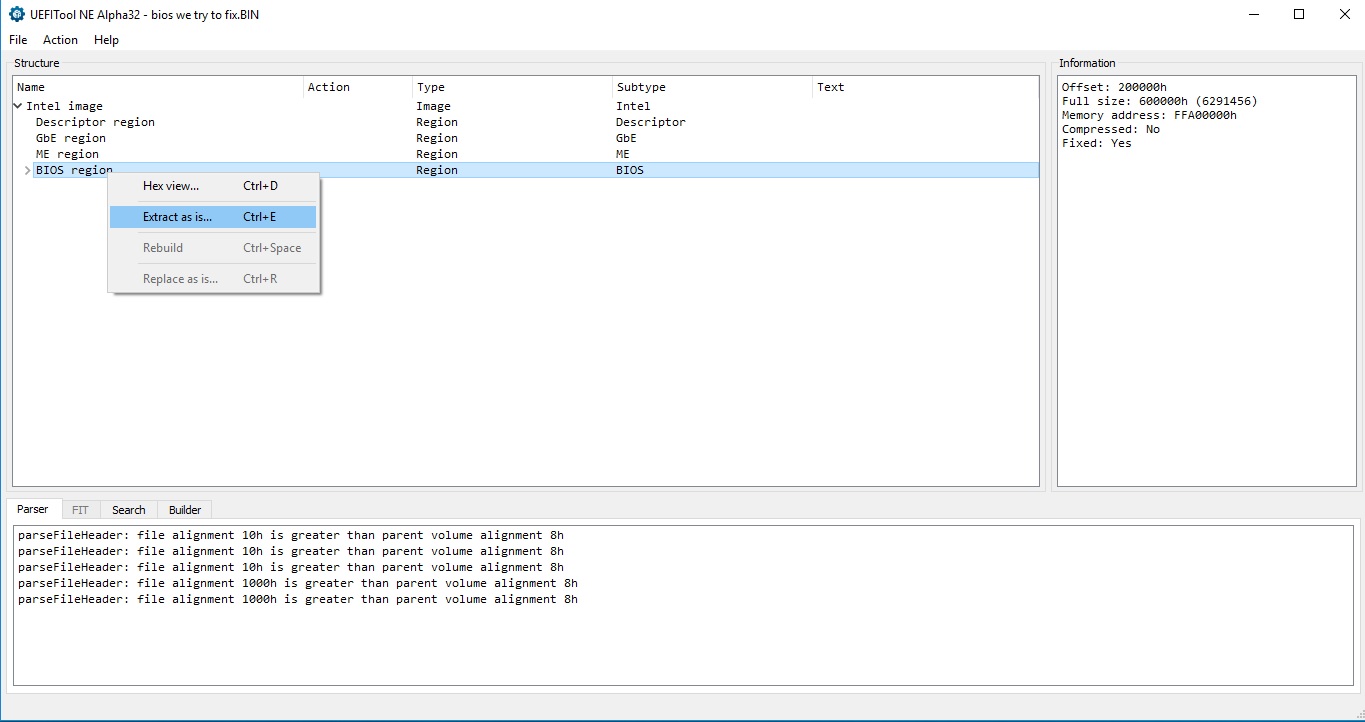Open the File menu
This screenshot has width=1365, height=722.
[x=18, y=40]
